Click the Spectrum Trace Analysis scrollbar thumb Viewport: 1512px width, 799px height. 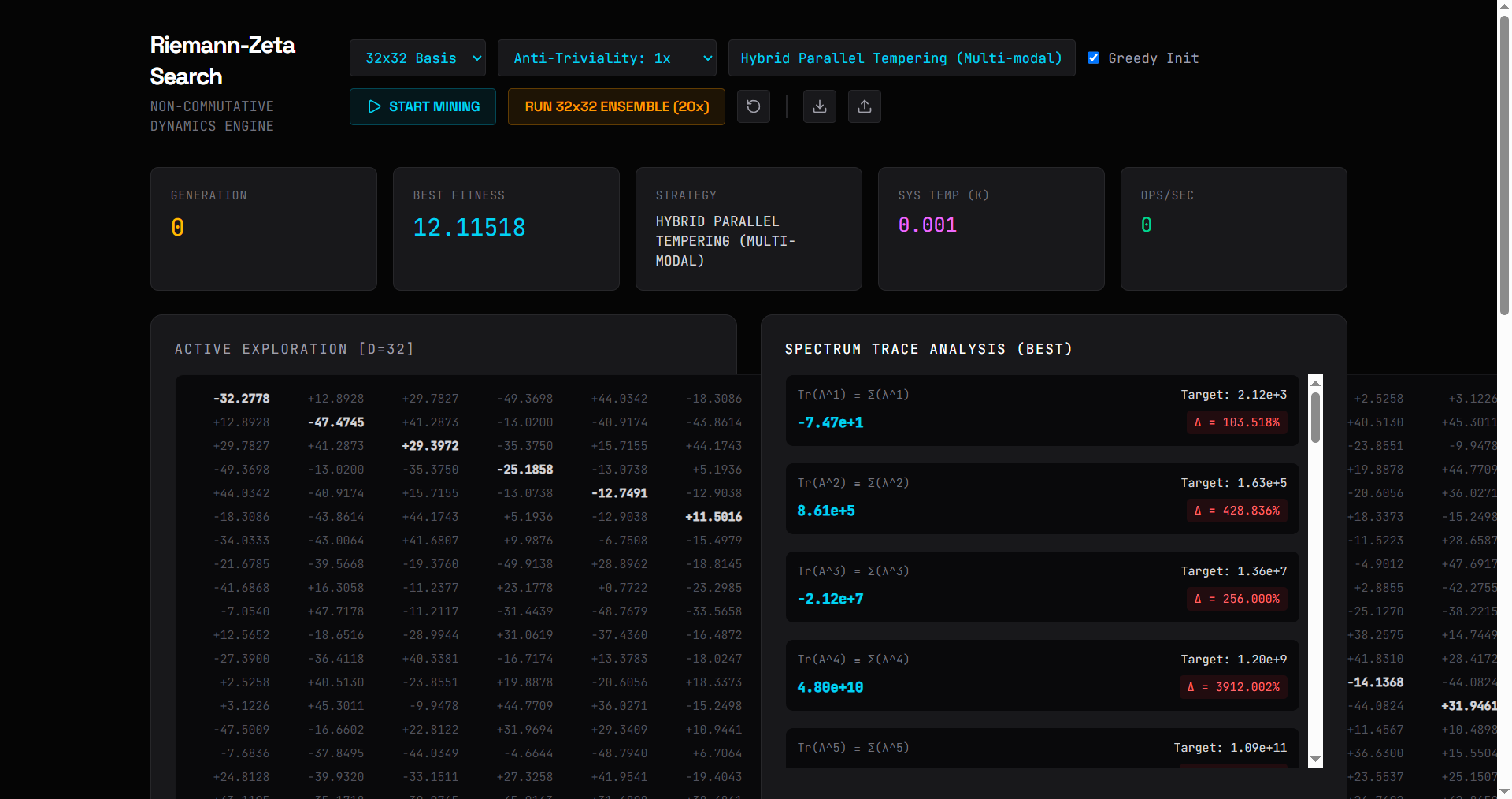(x=1315, y=418)
